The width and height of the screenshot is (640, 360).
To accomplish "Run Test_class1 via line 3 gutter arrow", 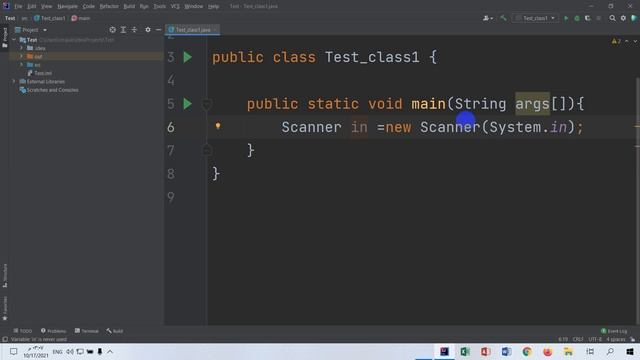I will coord(187,57).
